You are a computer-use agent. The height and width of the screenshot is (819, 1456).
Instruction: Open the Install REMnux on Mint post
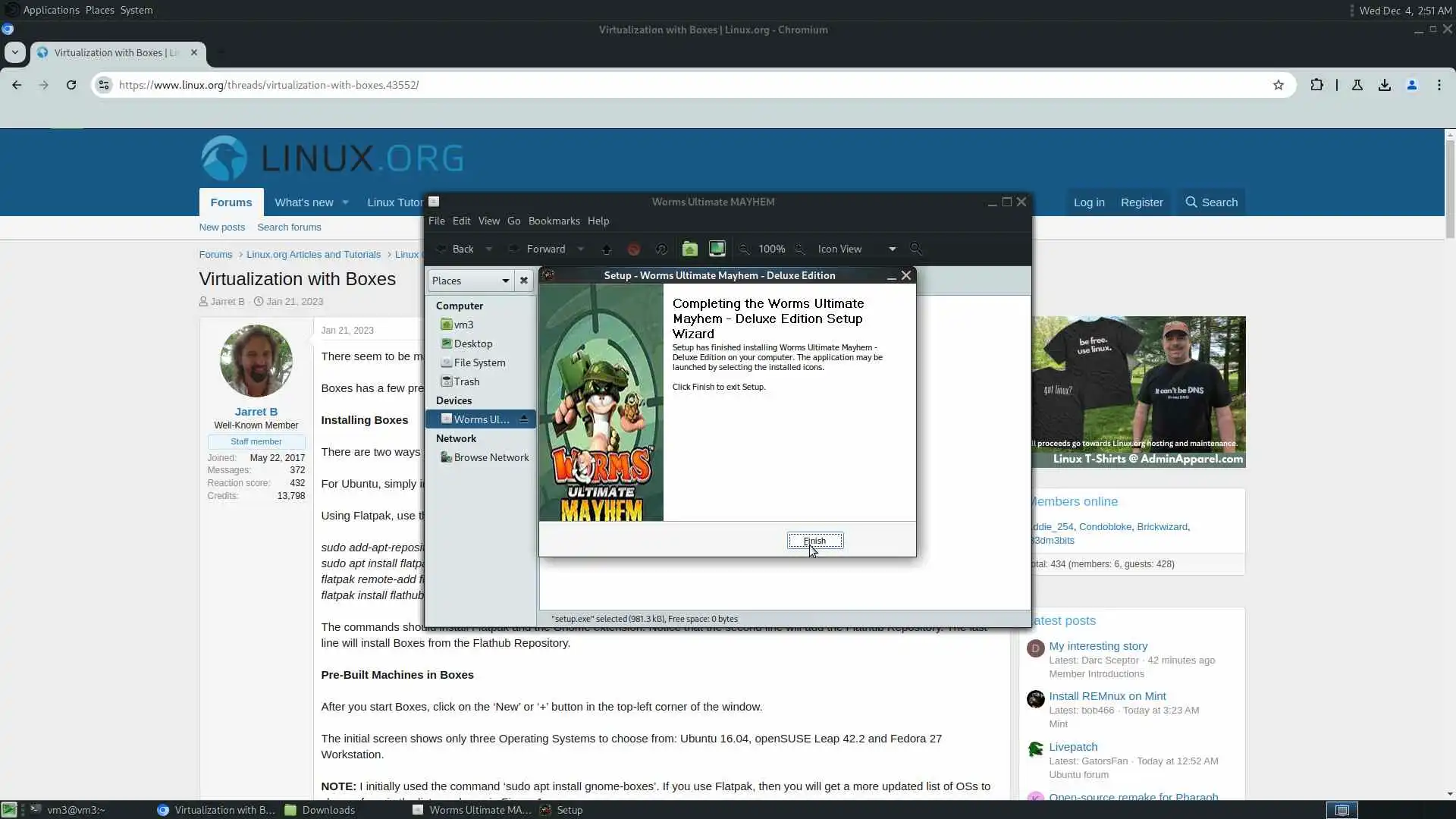pyautogui.click(x=1107, y=696)
